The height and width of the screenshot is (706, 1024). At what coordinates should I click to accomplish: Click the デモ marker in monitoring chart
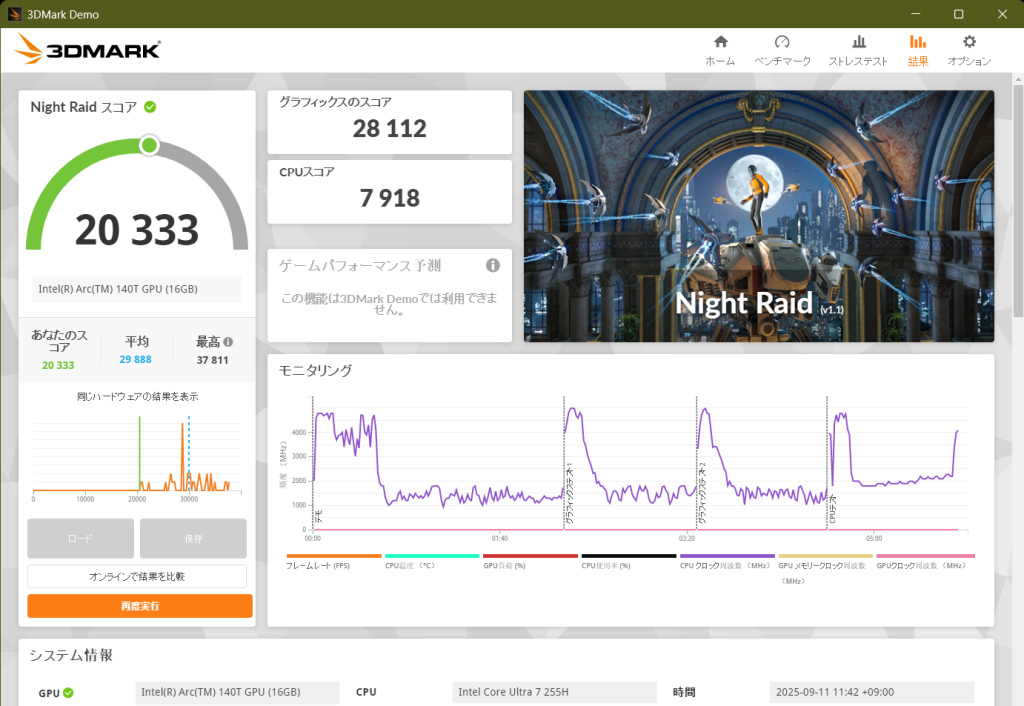[x=318, y=517]
